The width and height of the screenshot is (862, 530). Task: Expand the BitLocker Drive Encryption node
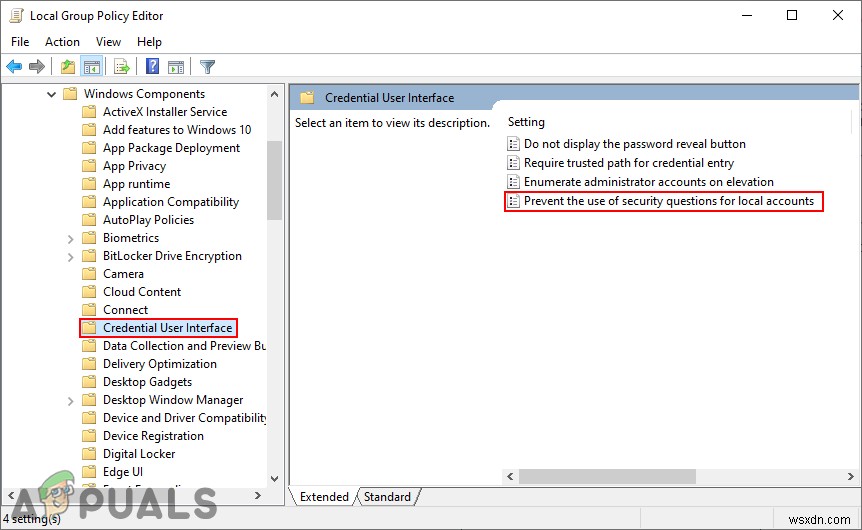coord(70,257)
